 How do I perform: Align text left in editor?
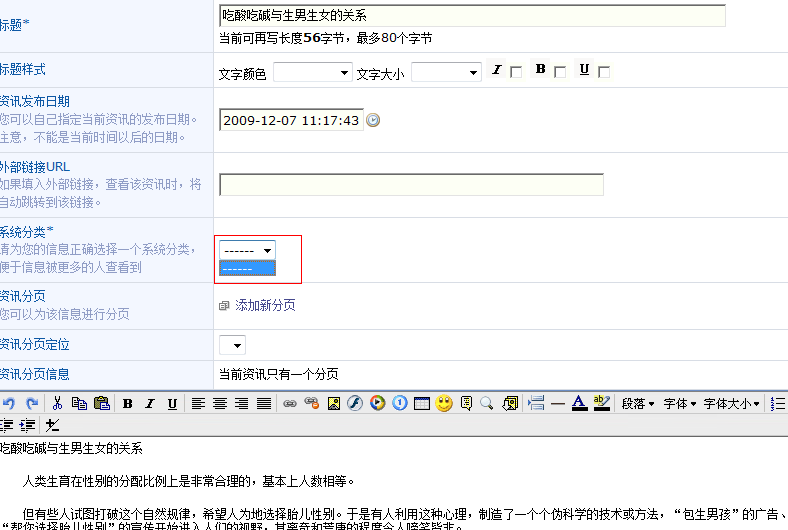pyautogui.click(x=198, y=403)
